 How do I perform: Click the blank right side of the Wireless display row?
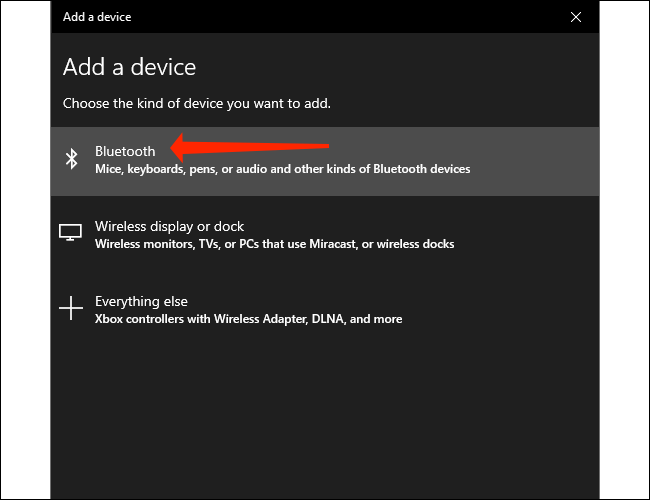tap(540, 234)
